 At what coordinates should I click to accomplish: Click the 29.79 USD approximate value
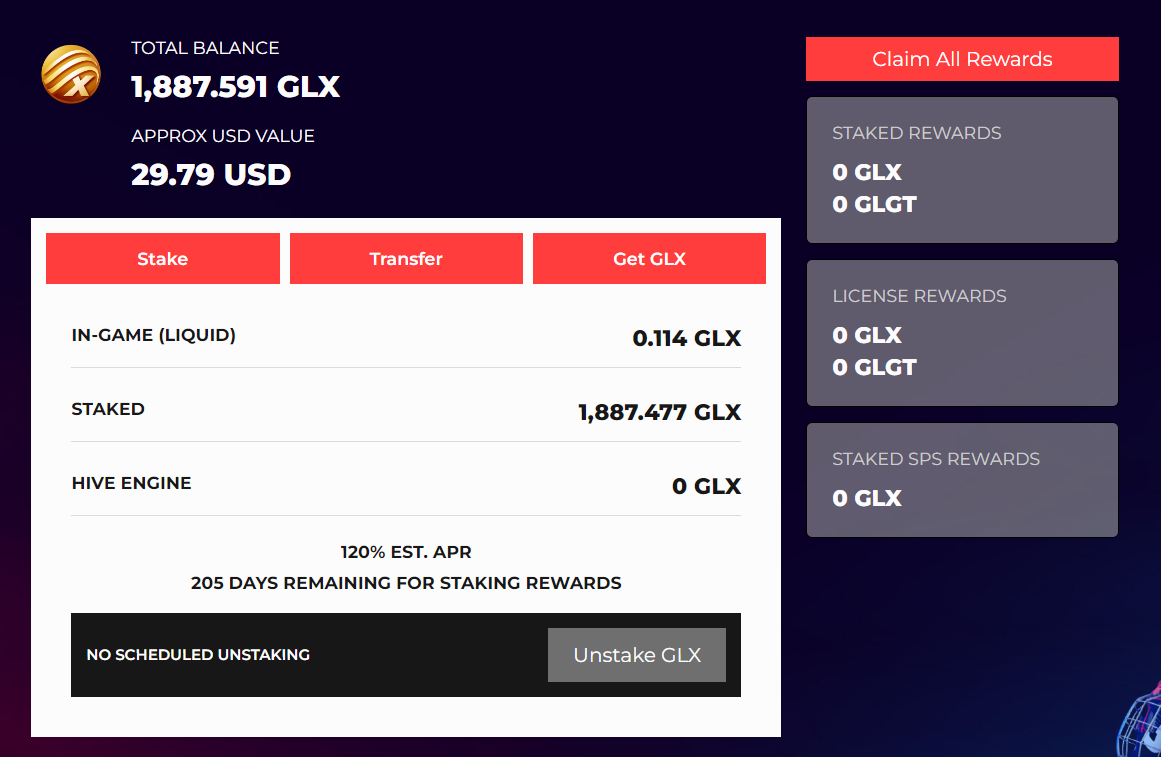pos(210,175)
